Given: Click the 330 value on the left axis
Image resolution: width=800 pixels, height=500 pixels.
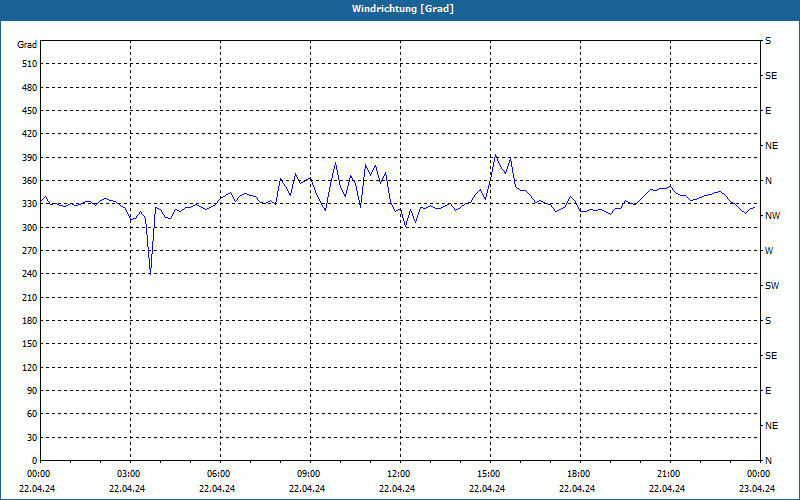Looking at the screenshot, I should coord(30,204).
